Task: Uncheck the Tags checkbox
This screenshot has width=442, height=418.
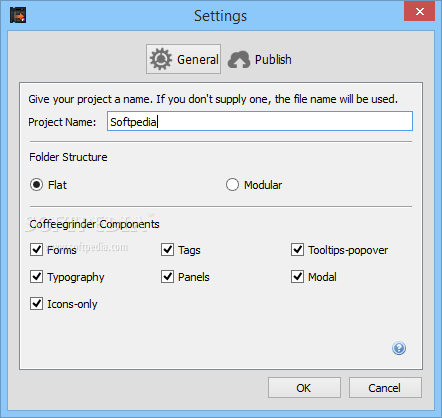Action: 167,249
